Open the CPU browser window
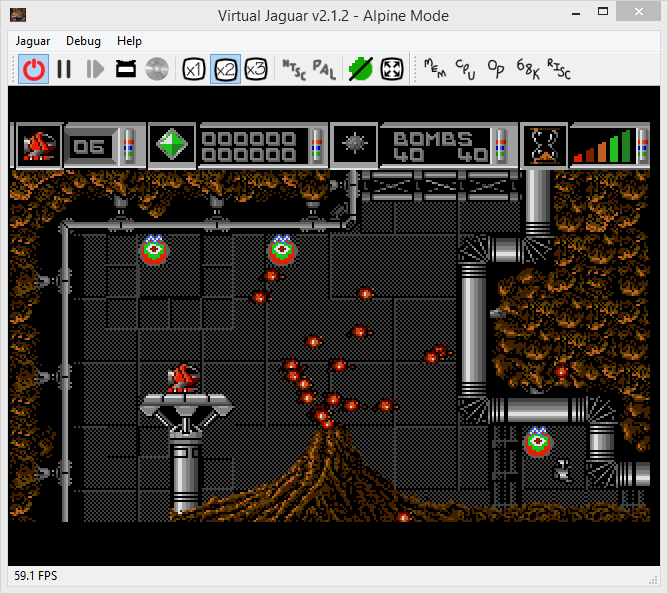Screen dimensions: 668x594 (x=466, y=69)
